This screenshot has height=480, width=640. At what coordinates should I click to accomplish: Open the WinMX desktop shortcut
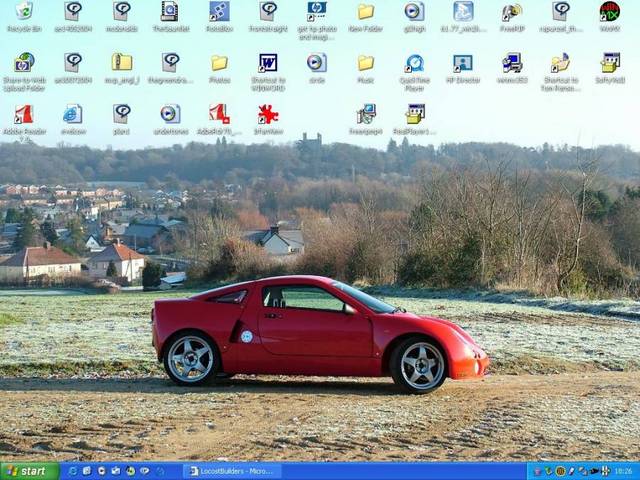[609, 12]
